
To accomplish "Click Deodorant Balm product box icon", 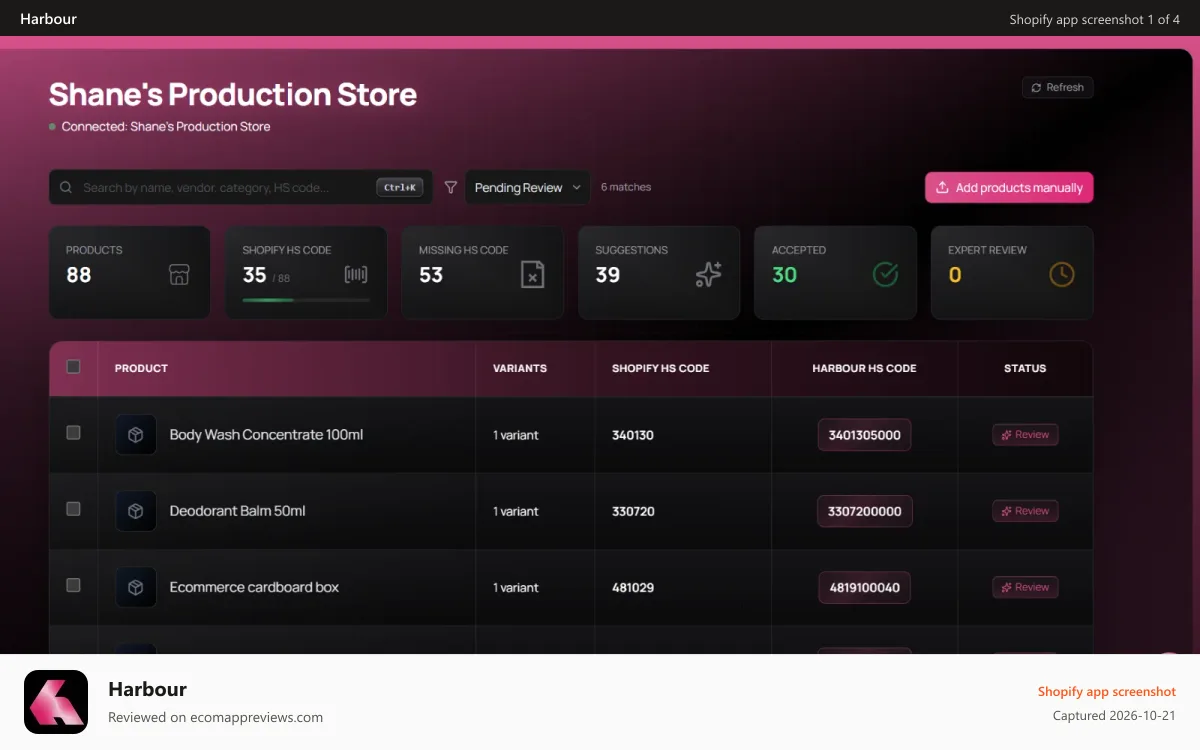I will [136, 511].
